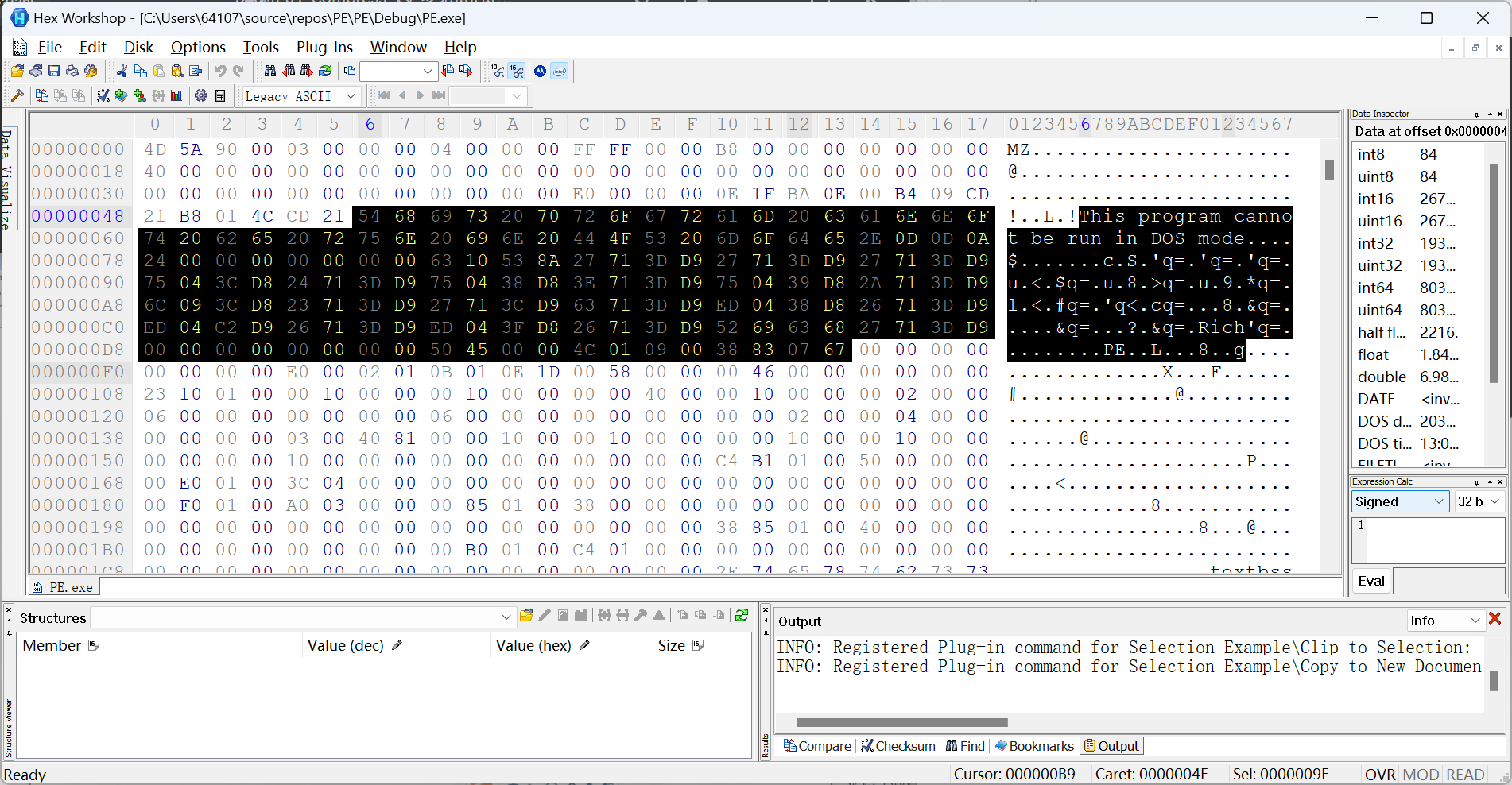Open structure library folder icon
Viewport: 1512px width, 785px height.
[x=525, y=616]
